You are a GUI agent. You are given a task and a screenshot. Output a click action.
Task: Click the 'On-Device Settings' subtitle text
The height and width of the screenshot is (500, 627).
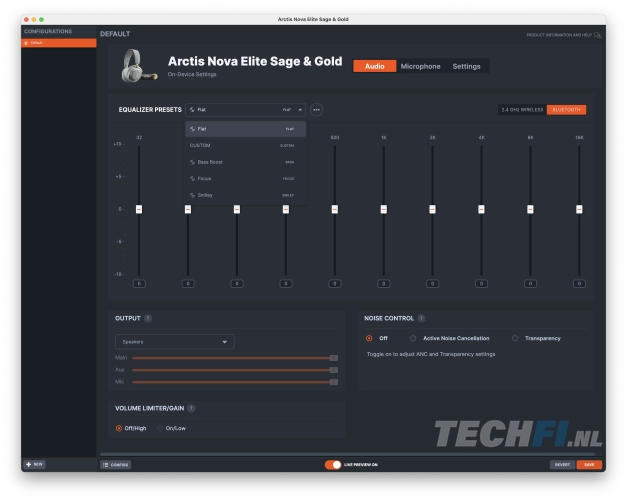(192, 74)
